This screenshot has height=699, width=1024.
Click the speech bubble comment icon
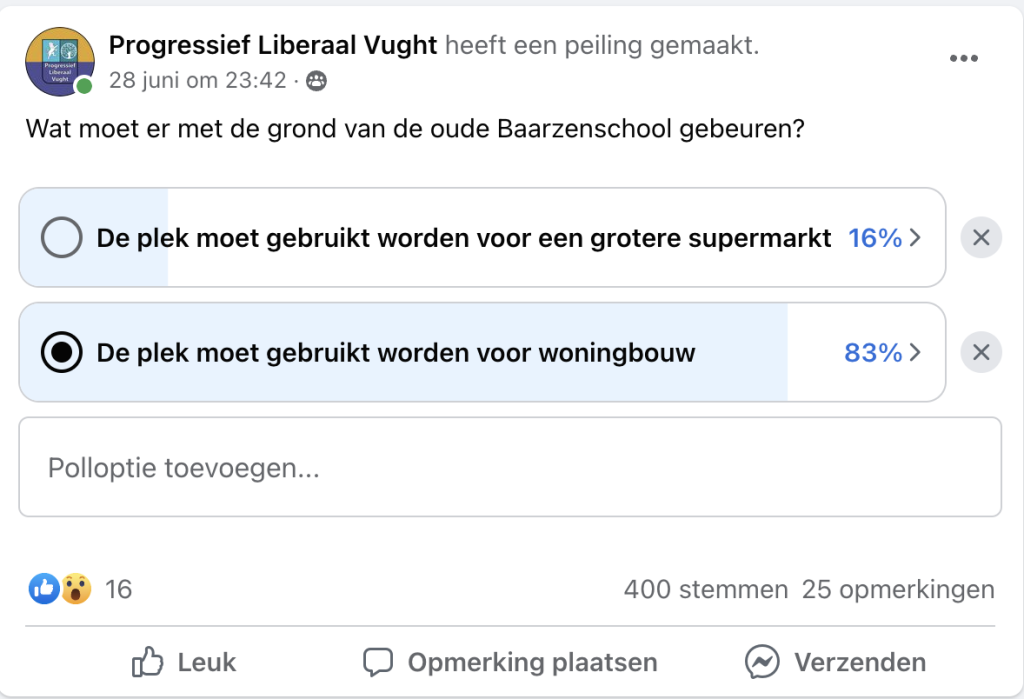click(377, 662)
